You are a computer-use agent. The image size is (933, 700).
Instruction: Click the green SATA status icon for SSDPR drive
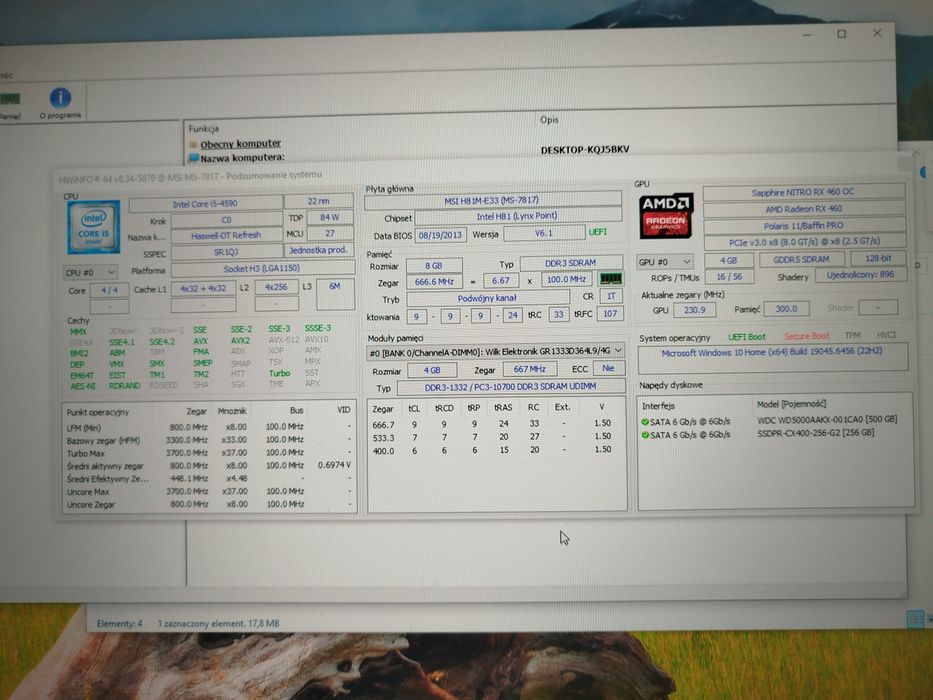[x=645, y=435]
